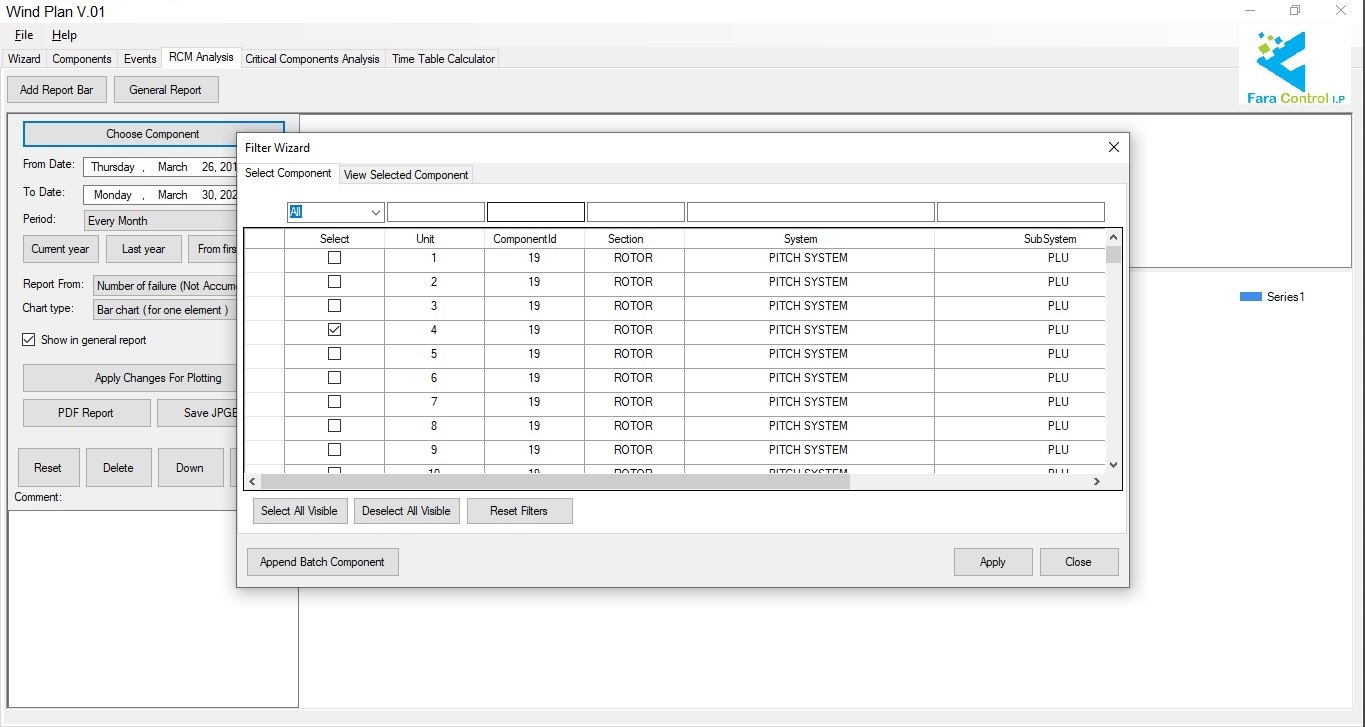This screenshot has width=1365, height=727.
Task: Sort by the ComponentId column header
Action: click(x=534, y=239)
